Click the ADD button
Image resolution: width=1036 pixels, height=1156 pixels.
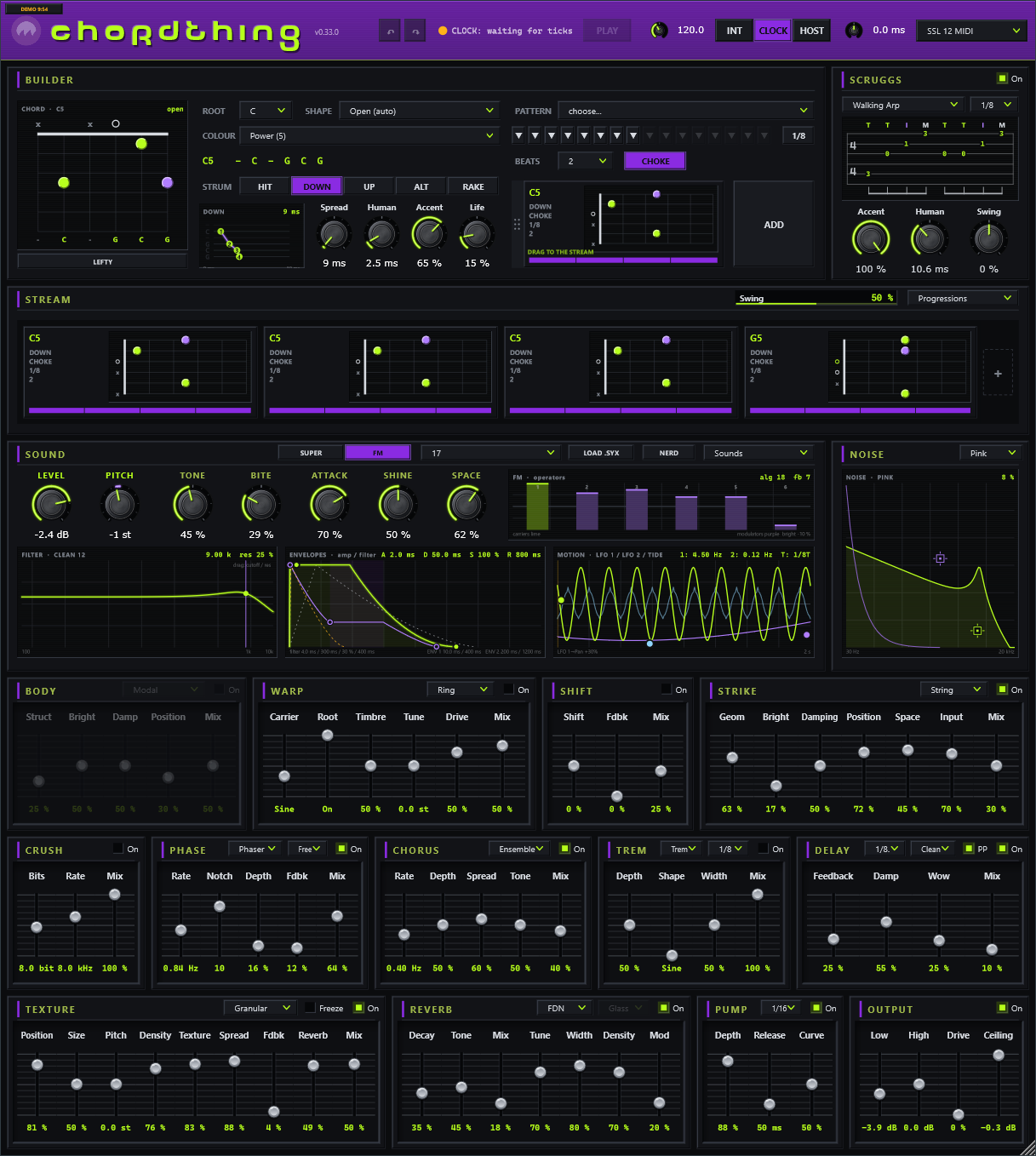(x=773, y=225)
